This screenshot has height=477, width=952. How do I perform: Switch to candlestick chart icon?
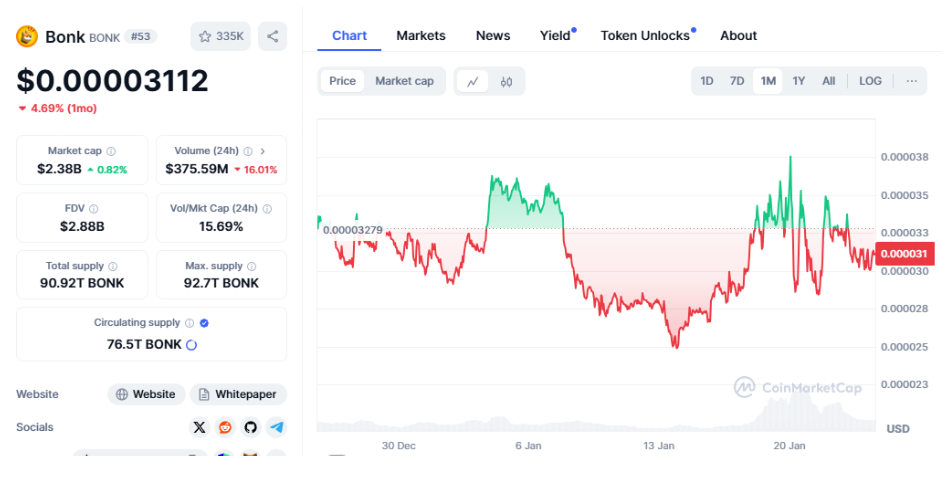click(x=506, y=81)
